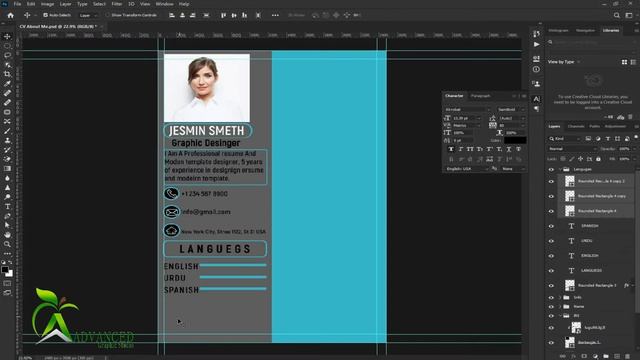Image resolution: width=640 pixels, height=360 pixels.
Task: Open the Paragraph panel icon in side dock
Action: [536, 109]
